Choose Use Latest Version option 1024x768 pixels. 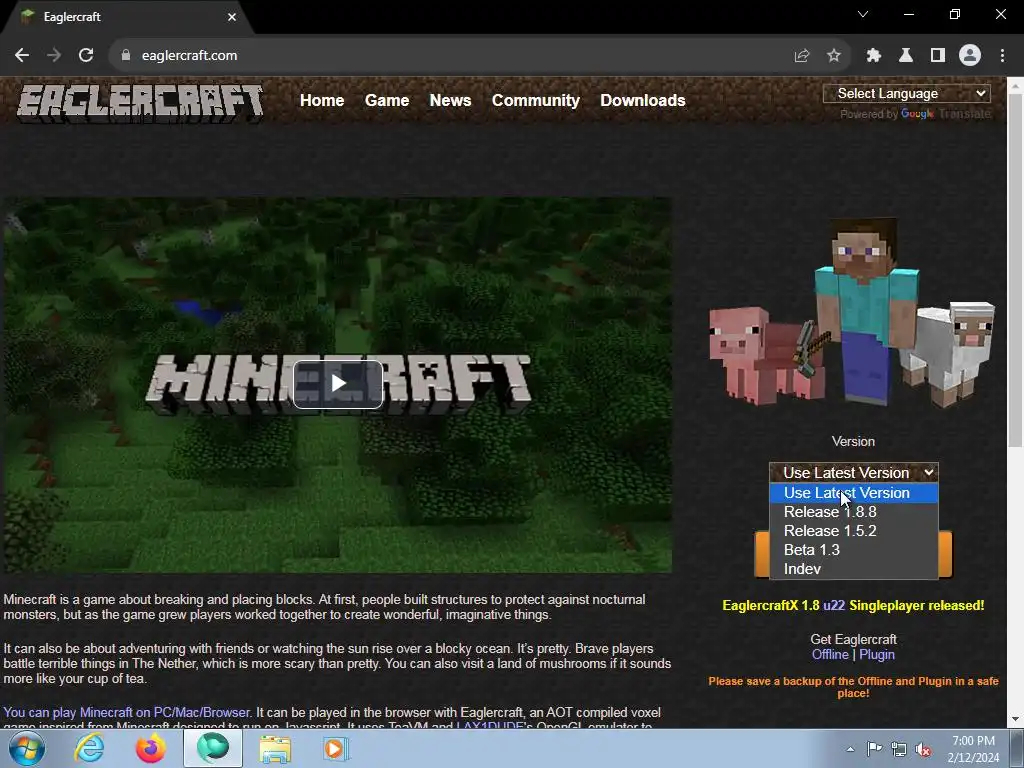click(x=854, y=493)
